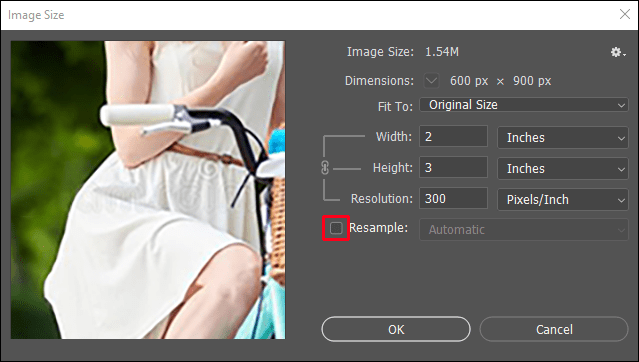
Task: Click the 1.54M image size value
Action: click(x=442, y=52)
